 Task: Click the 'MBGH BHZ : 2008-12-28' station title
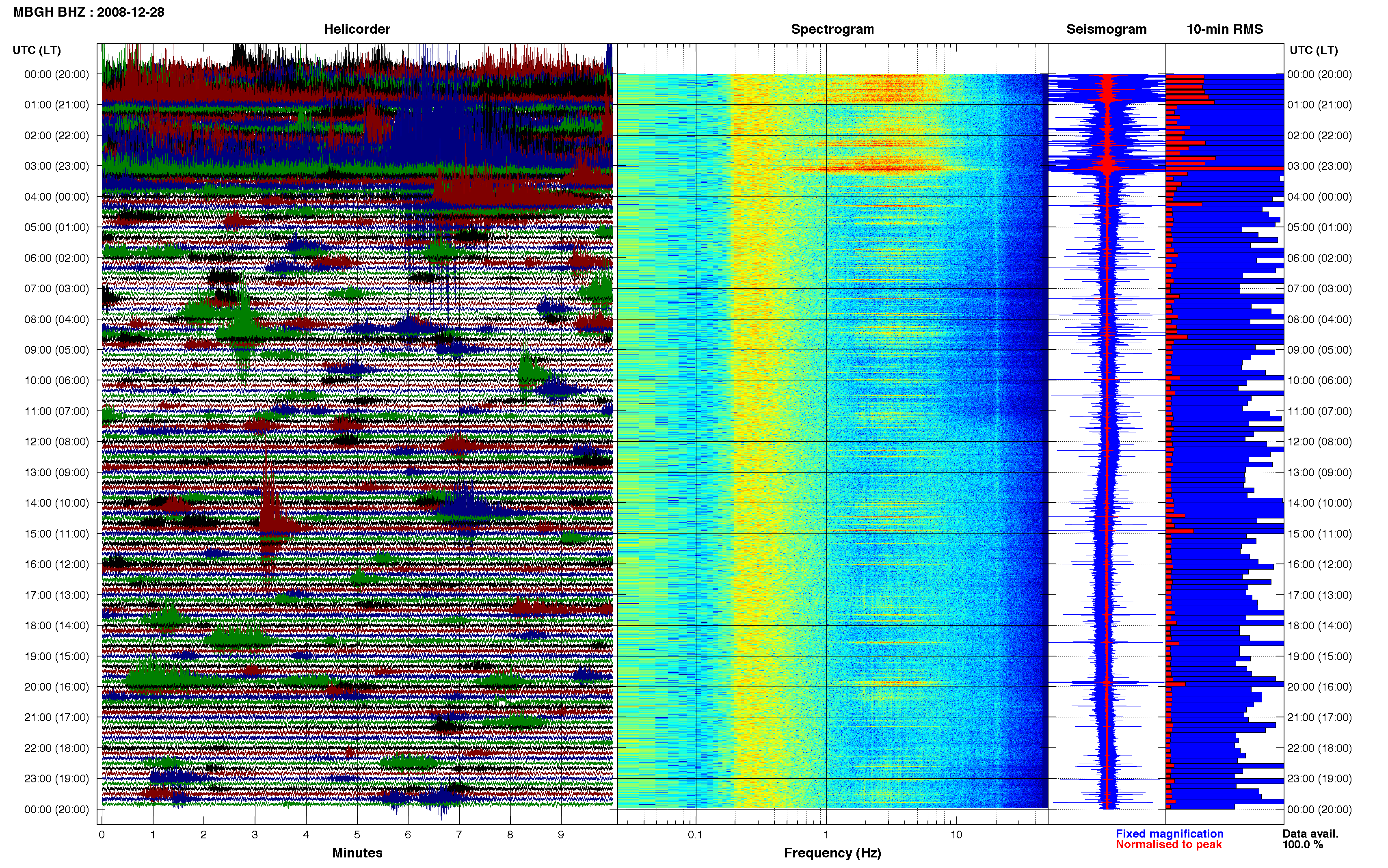coord(89,12)
